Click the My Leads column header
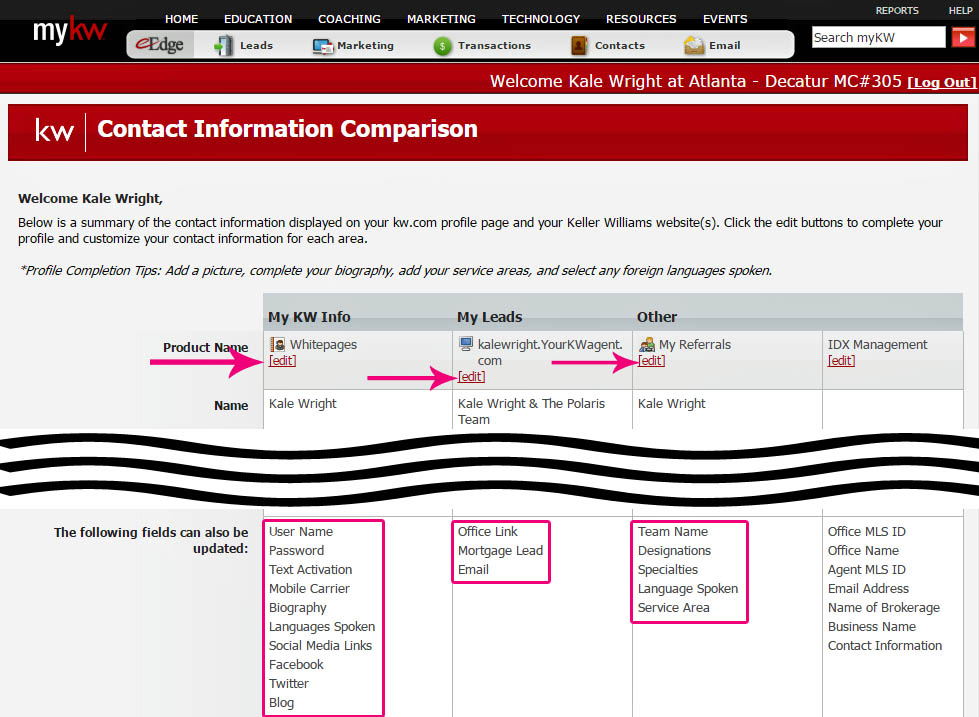Viewport: 979px width, 717px height. 490,317
